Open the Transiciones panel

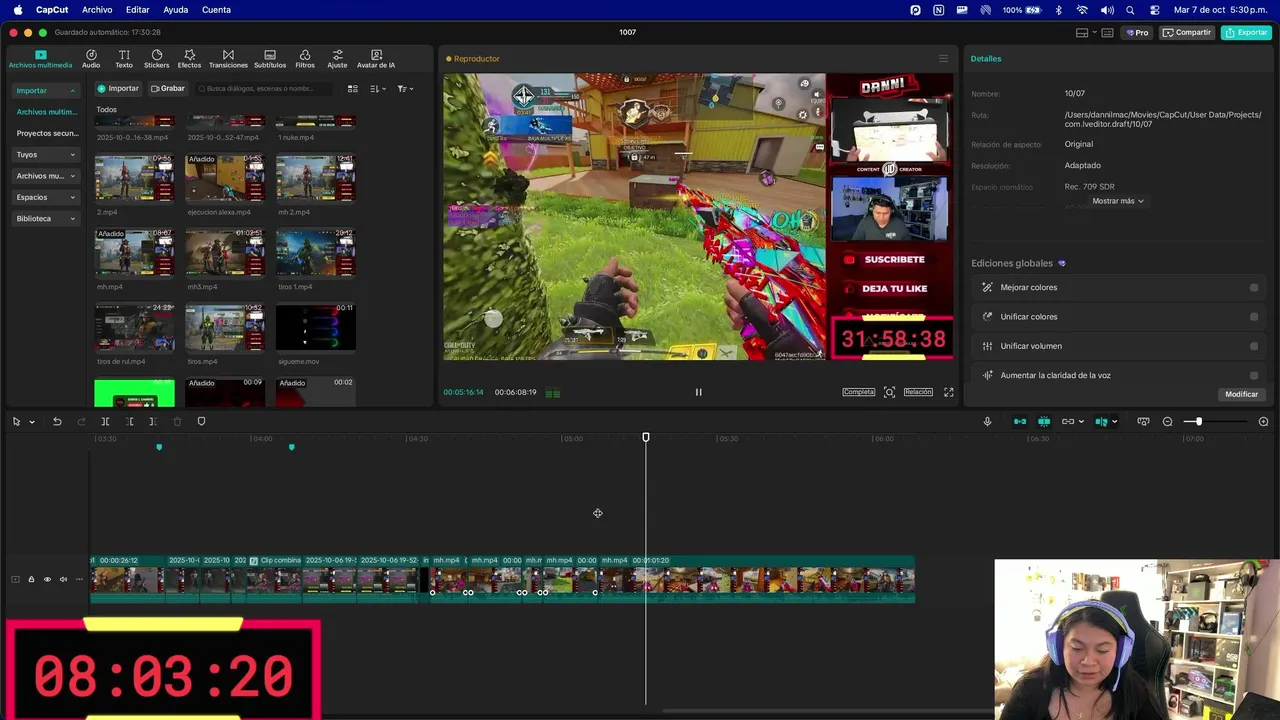tap(228, 59)
